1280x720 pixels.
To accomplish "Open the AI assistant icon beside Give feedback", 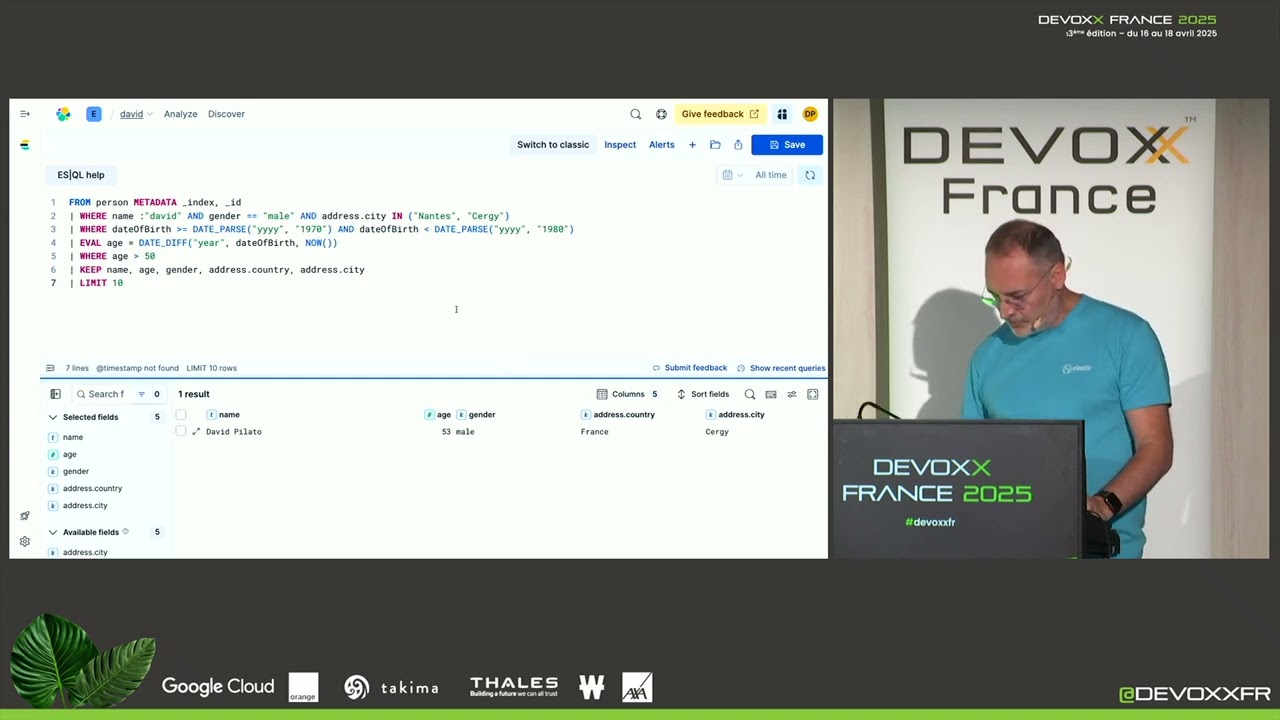I will coord(782,114).
